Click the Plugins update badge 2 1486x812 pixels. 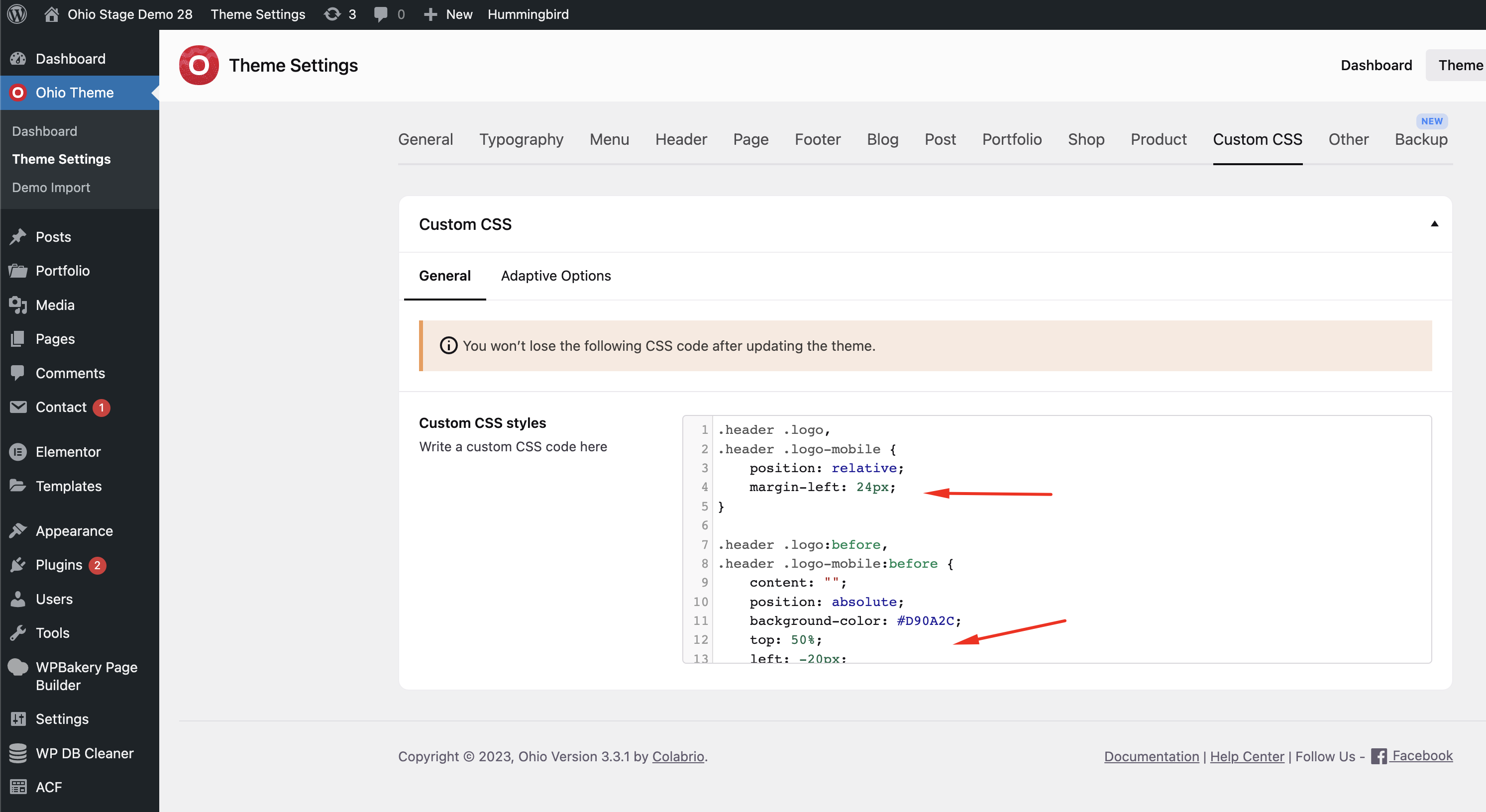click(98, 565)
